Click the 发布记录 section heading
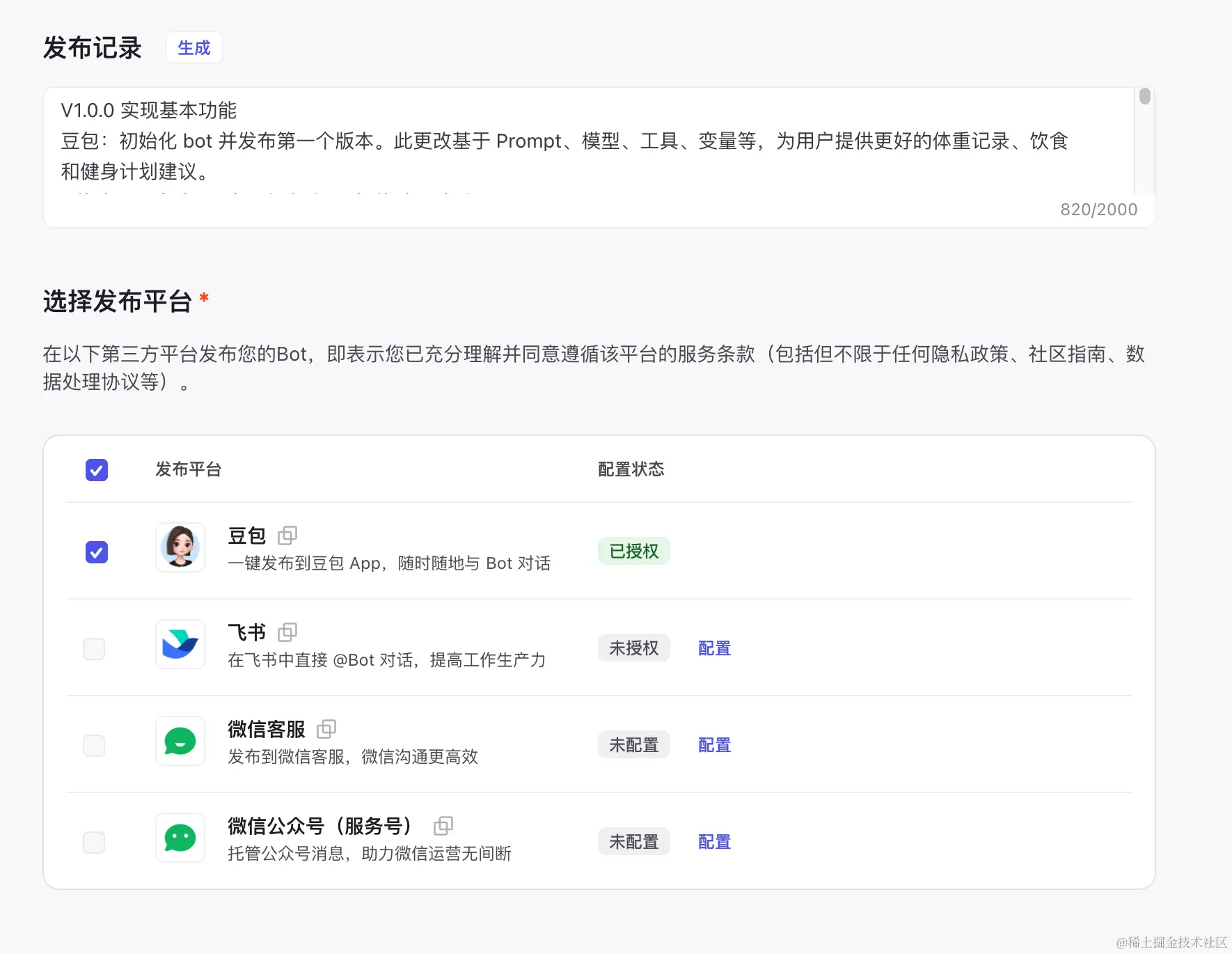Image resolution: width=1232 pixels, height=954 pixels. (93, 48)
